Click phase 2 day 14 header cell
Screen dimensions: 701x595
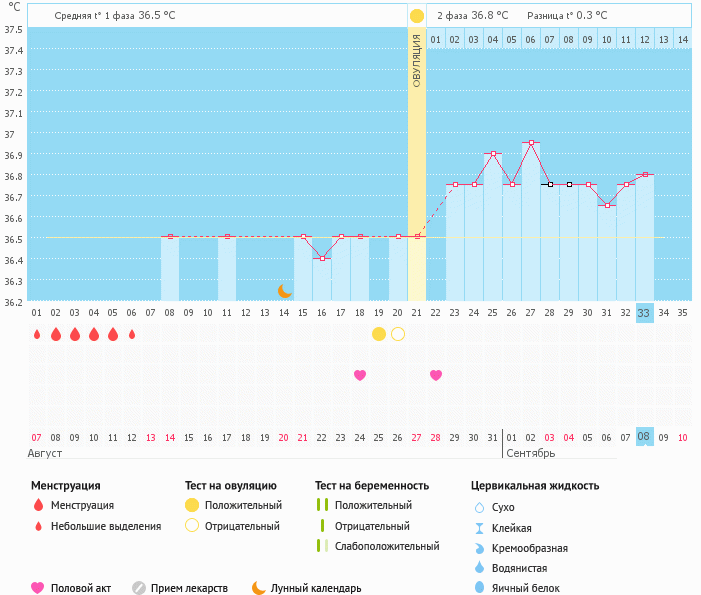tap(682, 39)
